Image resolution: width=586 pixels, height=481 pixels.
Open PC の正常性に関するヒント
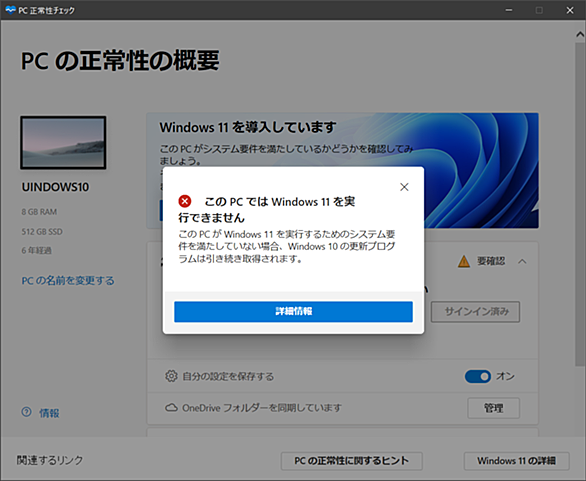coord(351,461)
